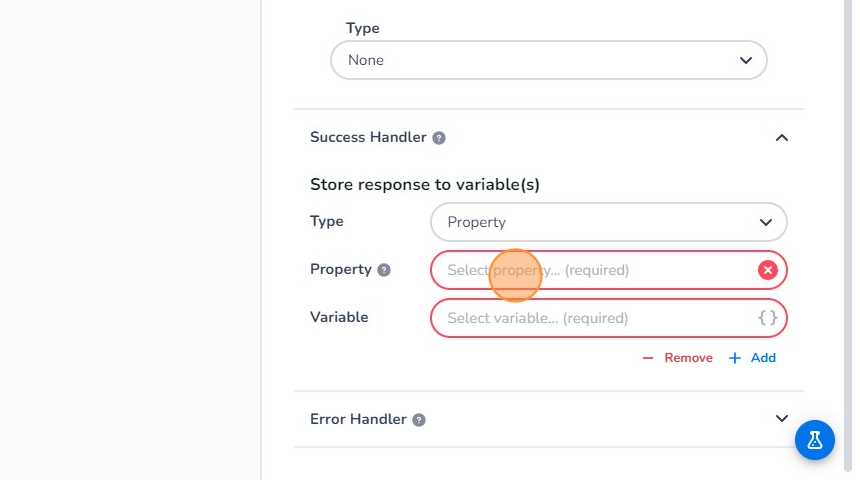This screenshot has height=480, width=860.
Task: Click the Add link
Action: [763, 358]
